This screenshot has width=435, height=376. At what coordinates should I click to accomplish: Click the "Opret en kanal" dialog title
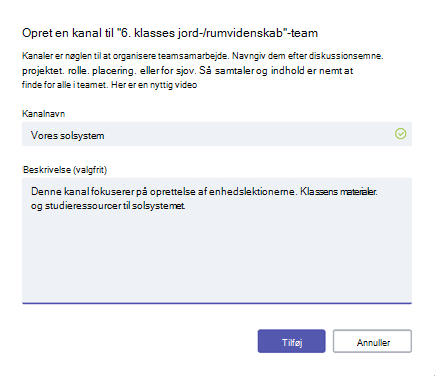(170, 33)
